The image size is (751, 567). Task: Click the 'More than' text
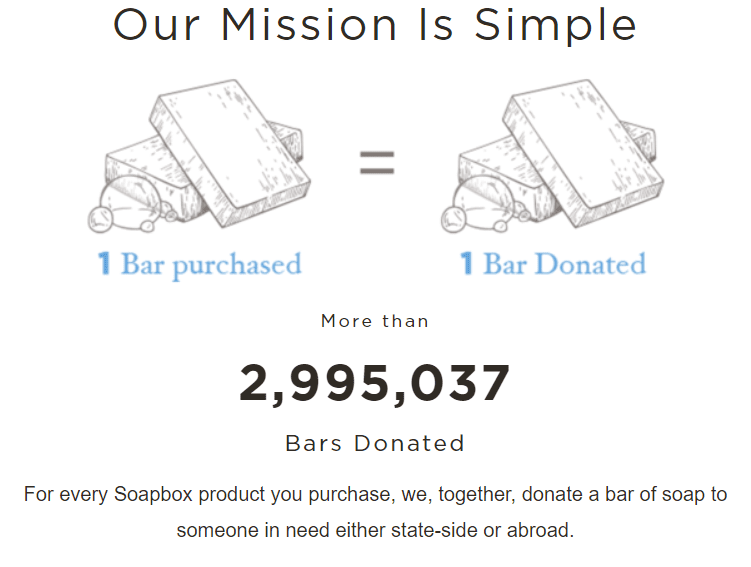point(375,321)
